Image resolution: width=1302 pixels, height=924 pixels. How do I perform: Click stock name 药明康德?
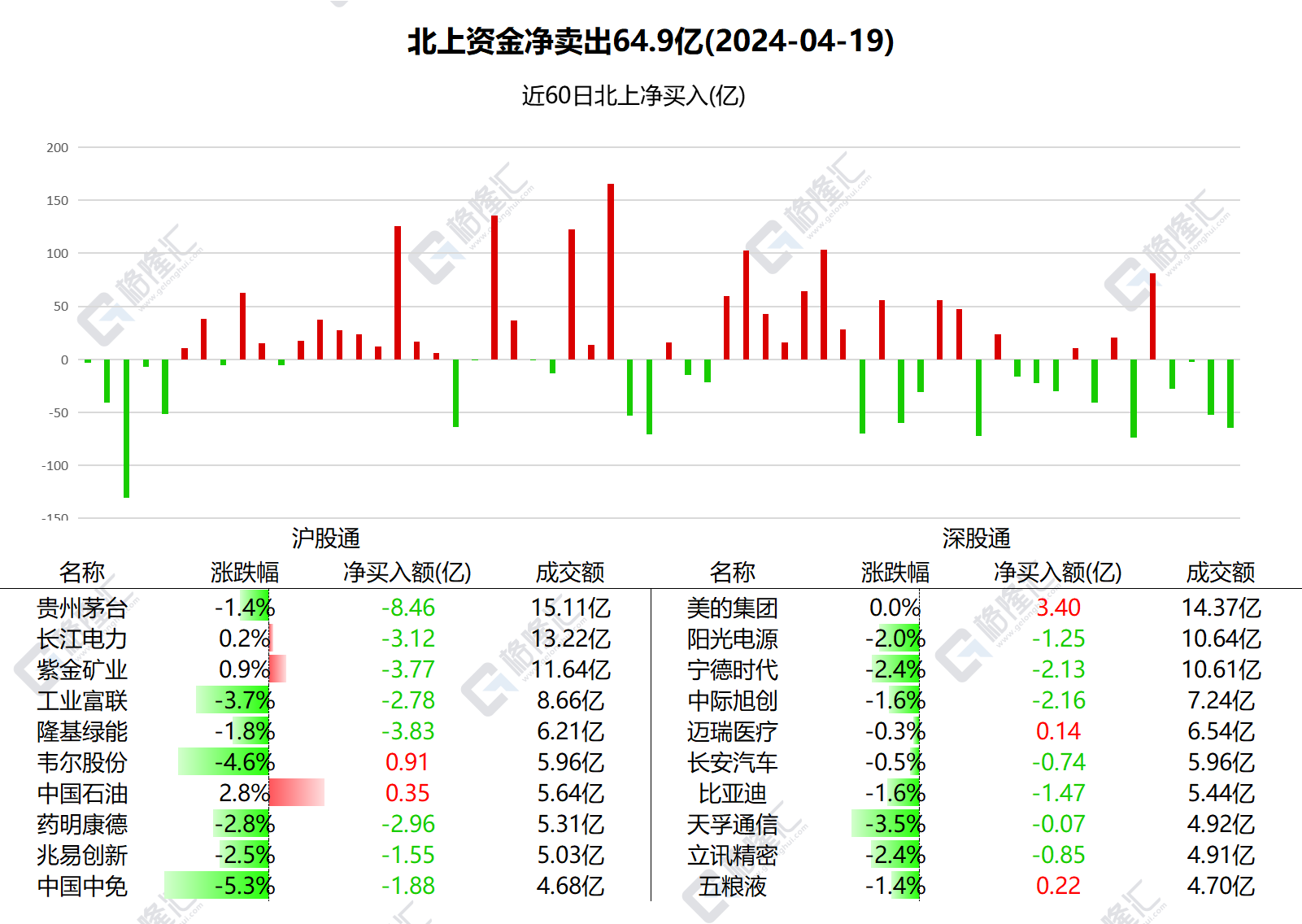coord(82,824)
